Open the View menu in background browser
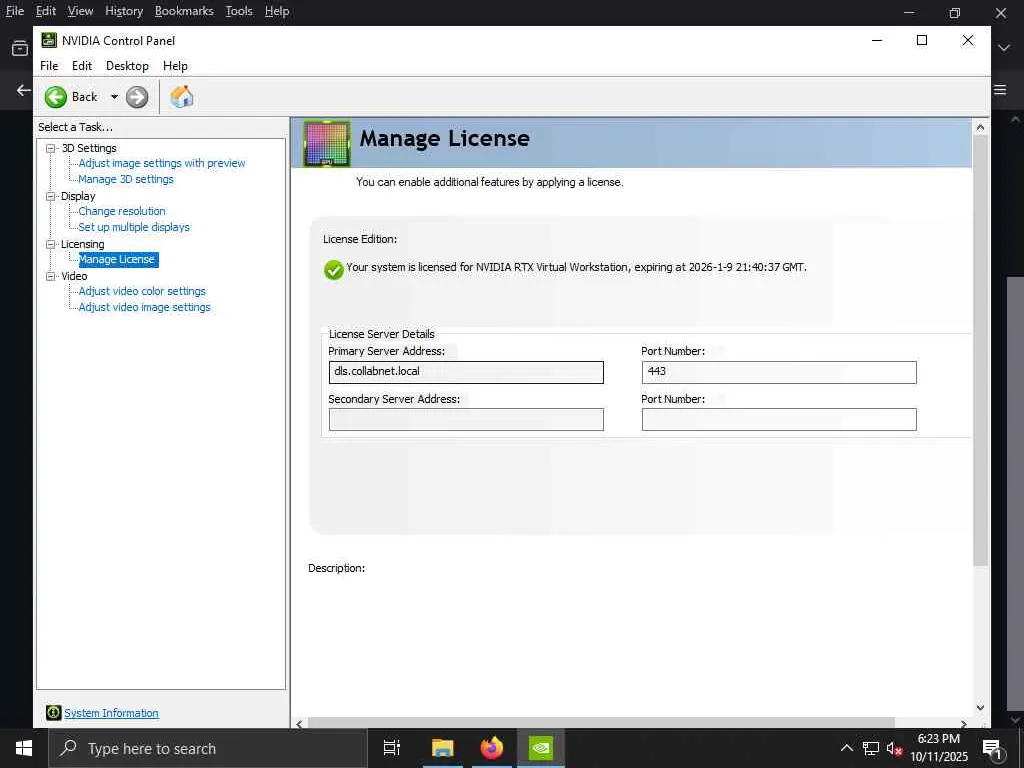Screen dimensions: 1024x768 [80, 11]
